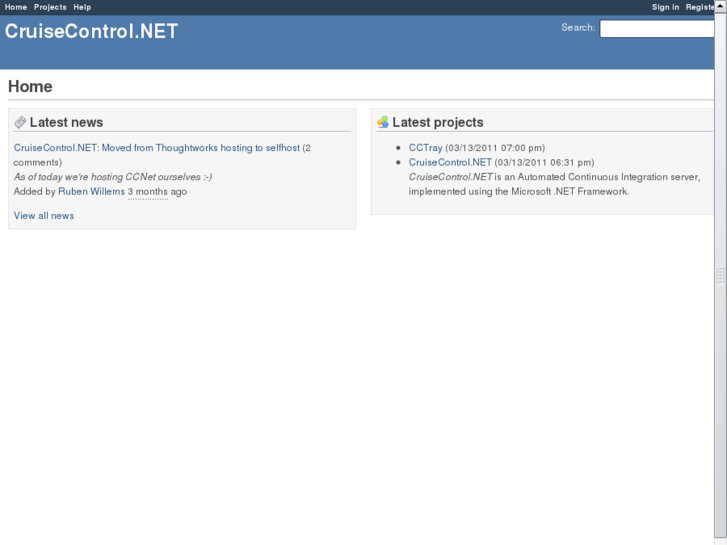Click the Latest news tag icon
Image resolution: width=727 pixels, height=545 pixels.
pos(20,122)
